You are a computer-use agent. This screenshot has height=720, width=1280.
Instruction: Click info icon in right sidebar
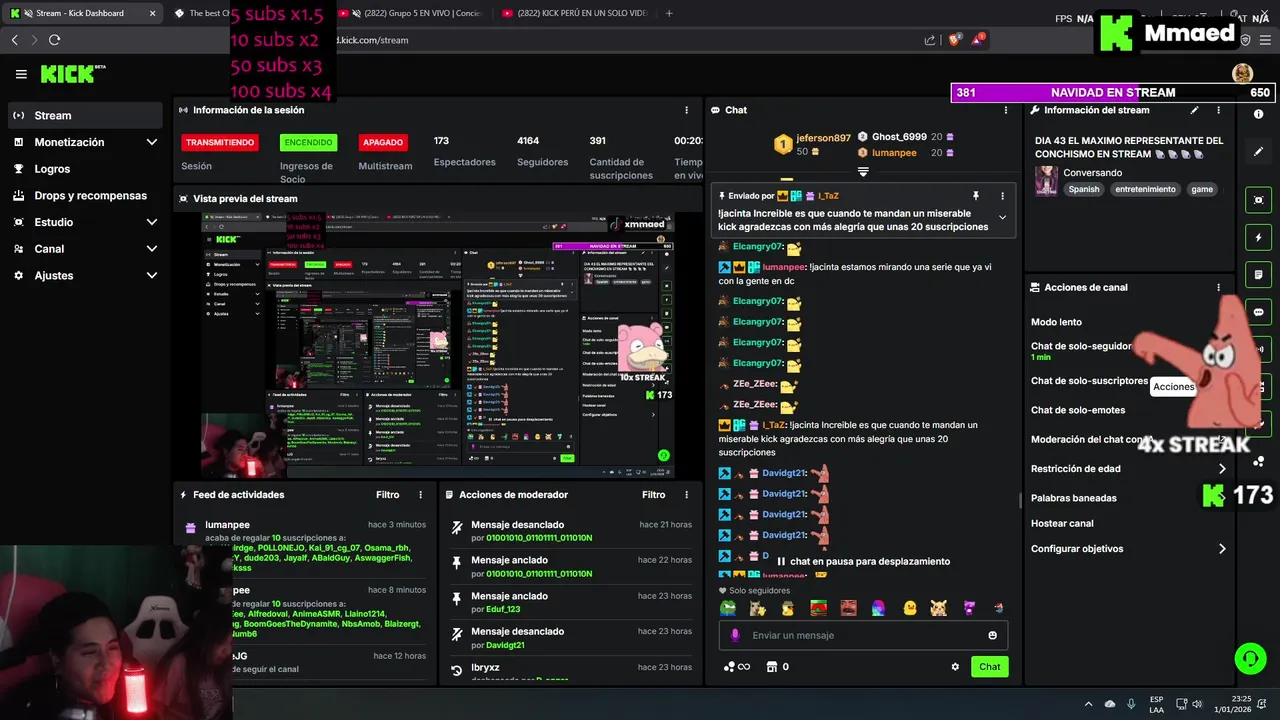[x=1258, y=115]
